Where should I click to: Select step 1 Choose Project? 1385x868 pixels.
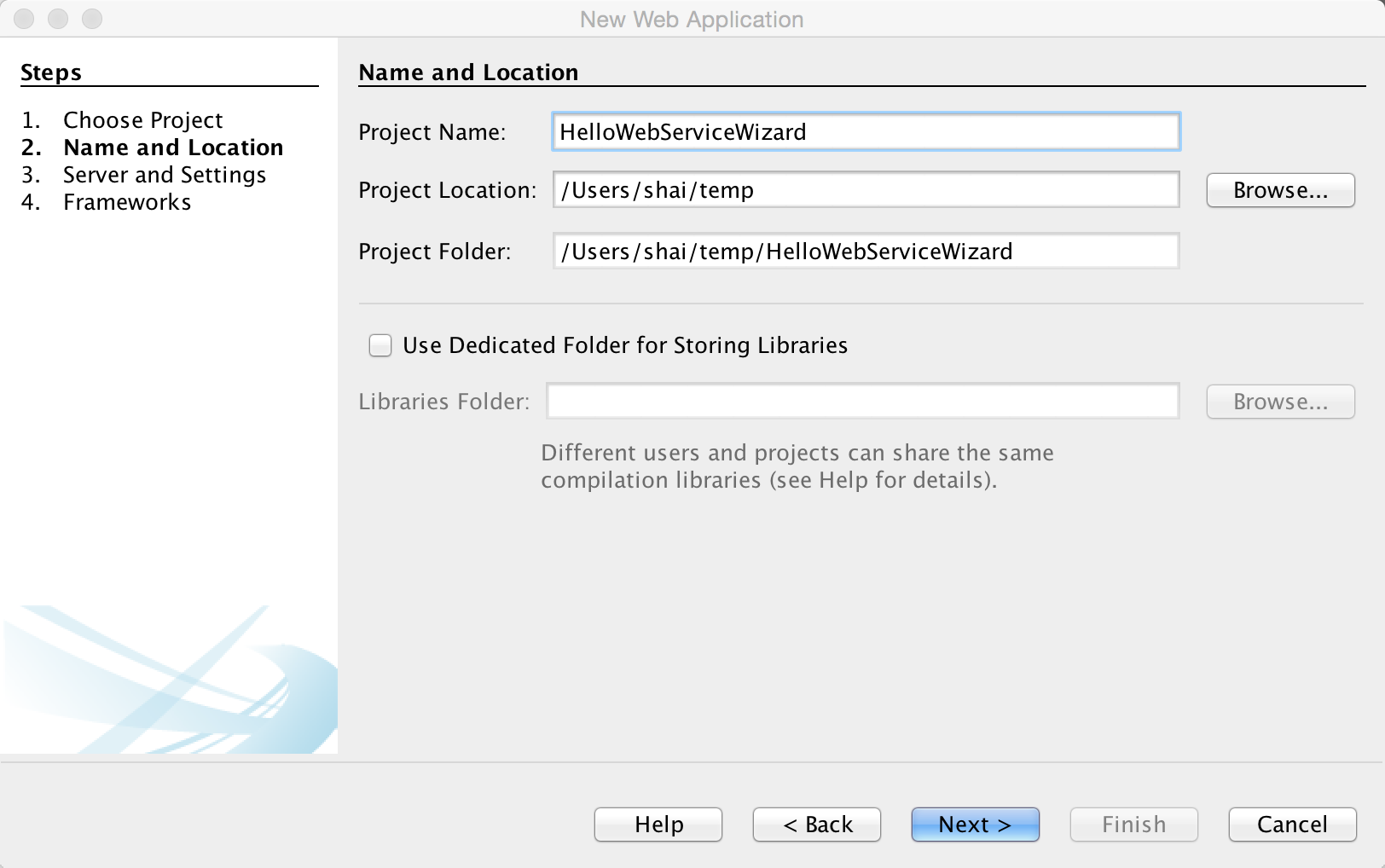[142, 120]
